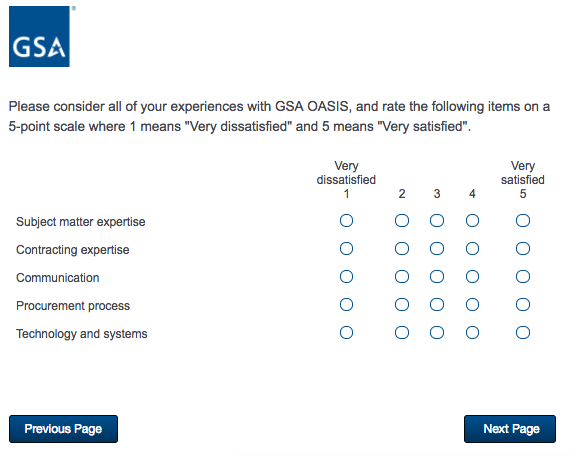This screenshot has width=572, height=457.
Task: Rate Communication as 1 Very dissatisfied
Action: click(346, 276)
